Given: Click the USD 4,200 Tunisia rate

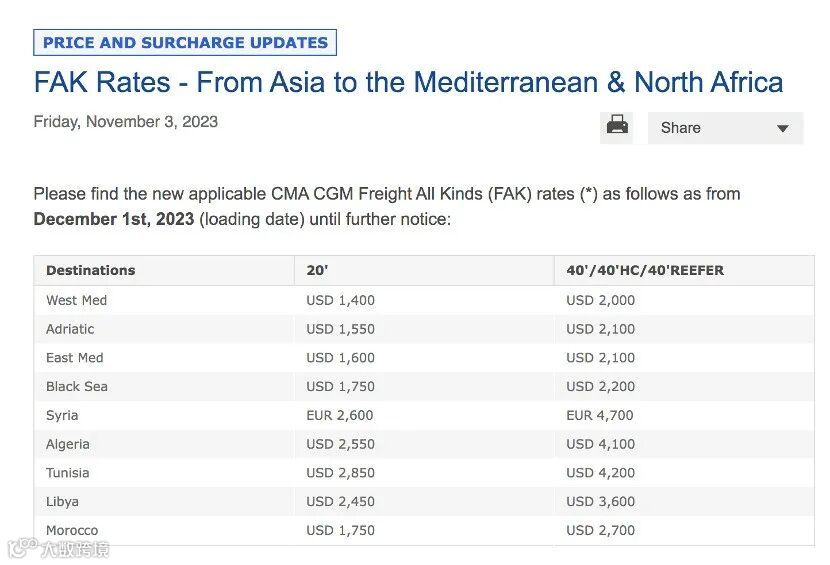Looking at the screenshot, I should point(600,473).
